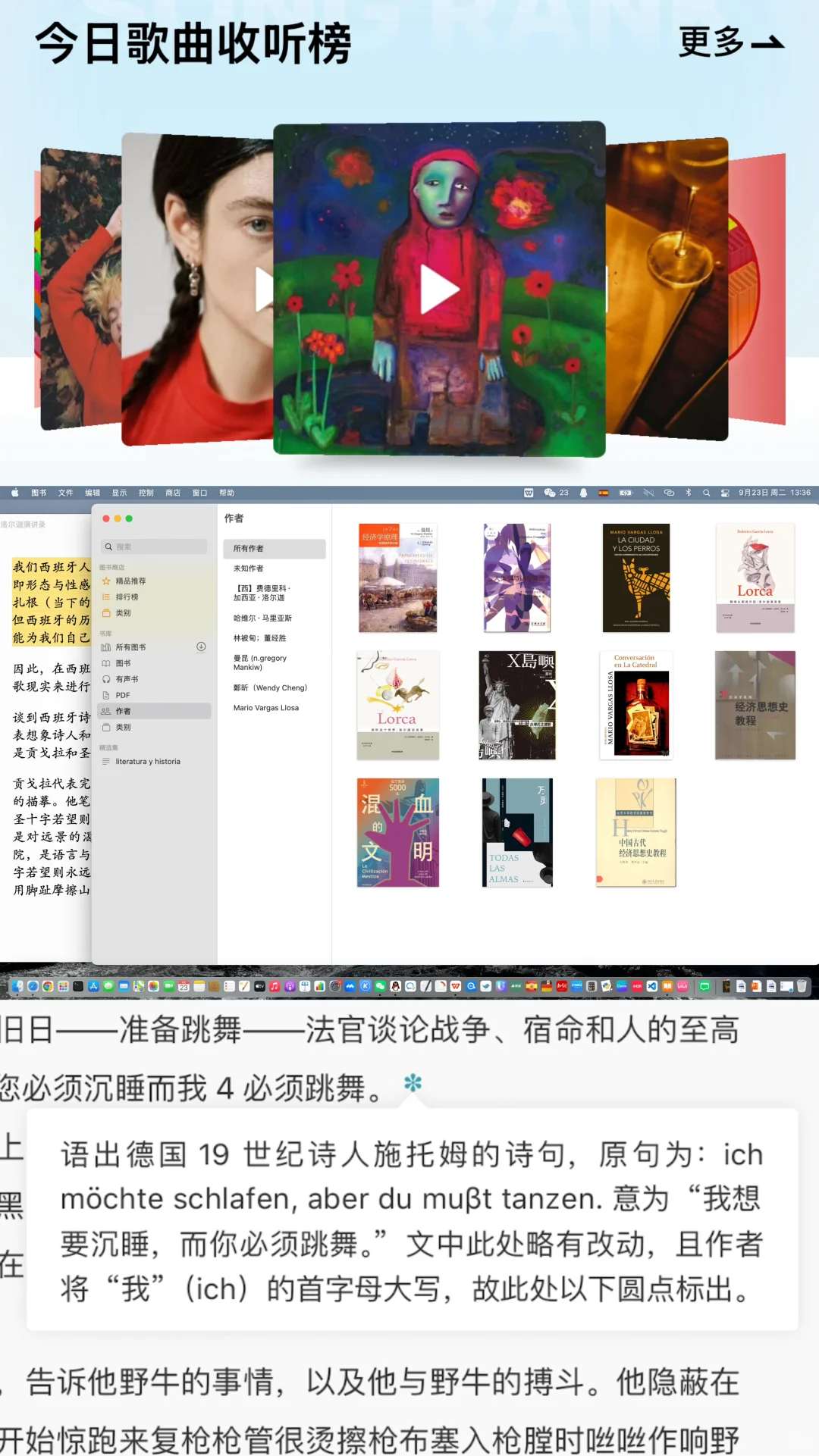Open 经济思想史教程 book cover
The width and height of the screenshot is (819, 1456).
(755, 705)
